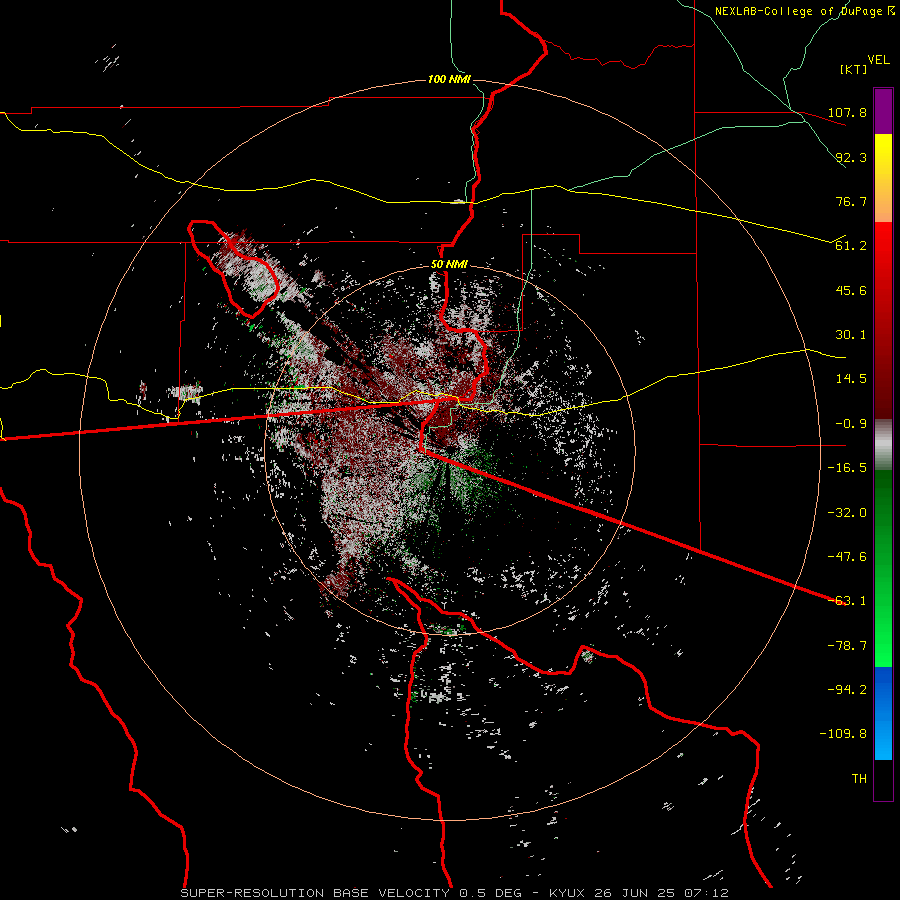The image size is (900, 900).
Task: Select the -32.0 legend value
Action: (847, 513)
